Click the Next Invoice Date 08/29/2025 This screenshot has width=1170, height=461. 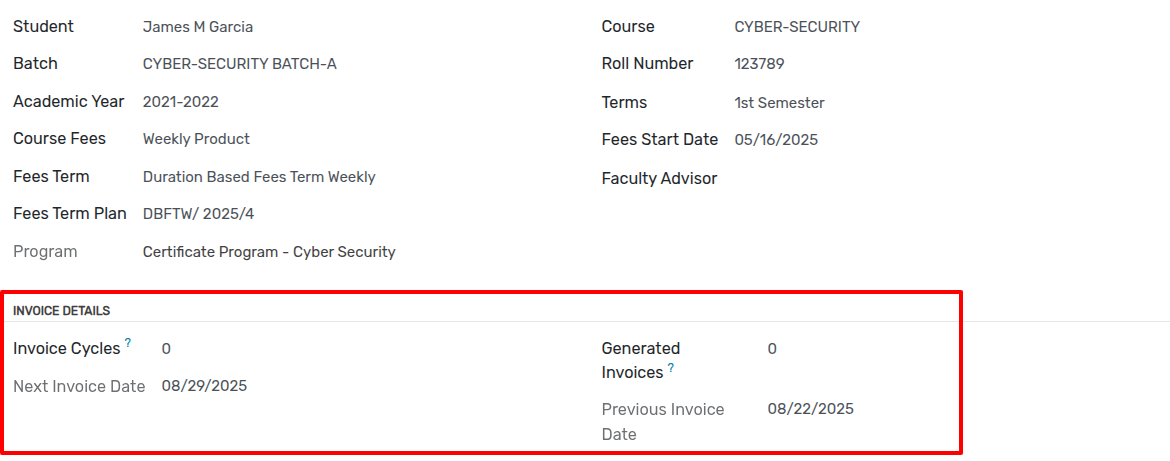click(204, 386)
